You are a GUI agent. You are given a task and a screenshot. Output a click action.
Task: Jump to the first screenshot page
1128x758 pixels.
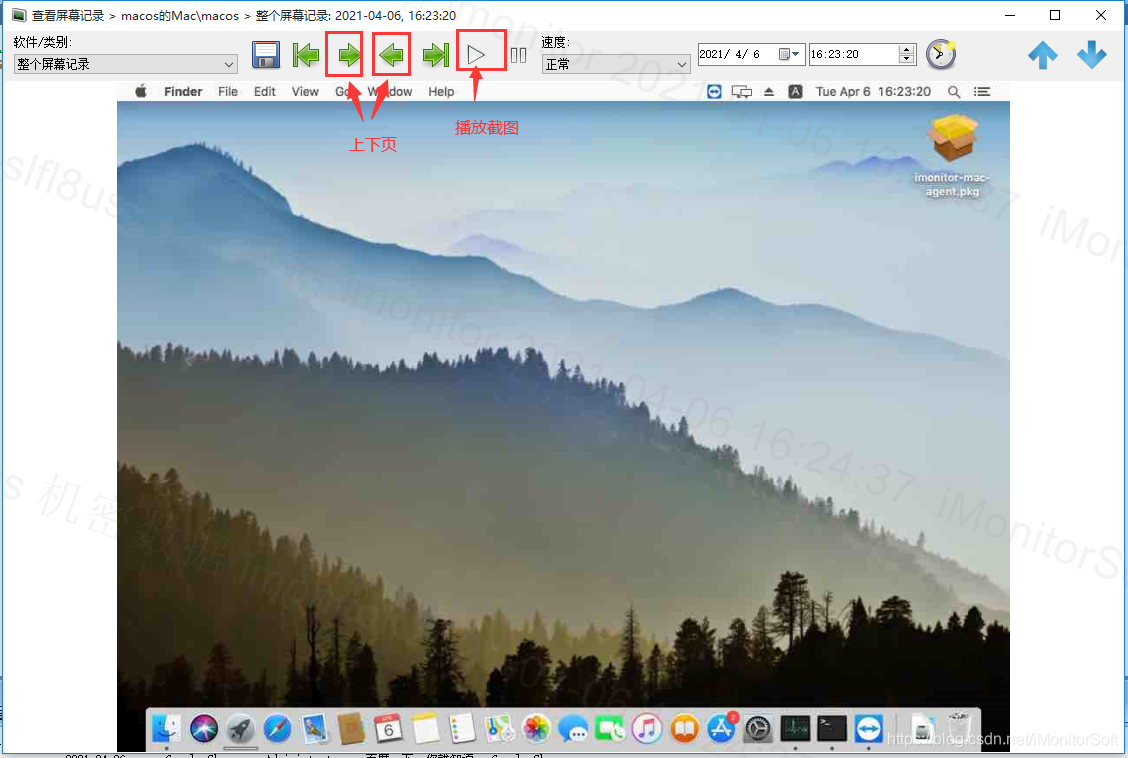(x=306, y=55)
